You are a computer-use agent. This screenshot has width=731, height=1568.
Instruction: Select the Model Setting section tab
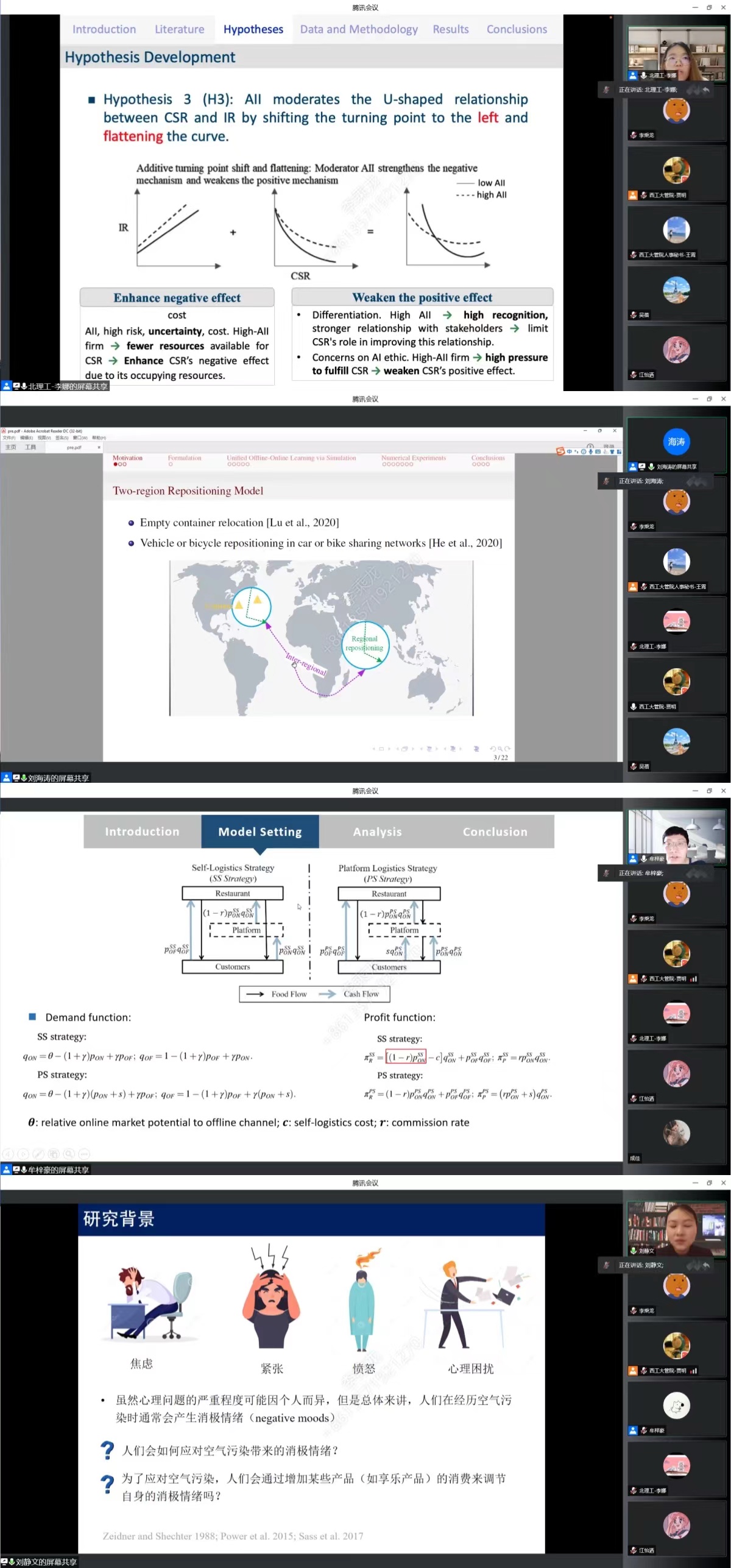tap(260, 832)
